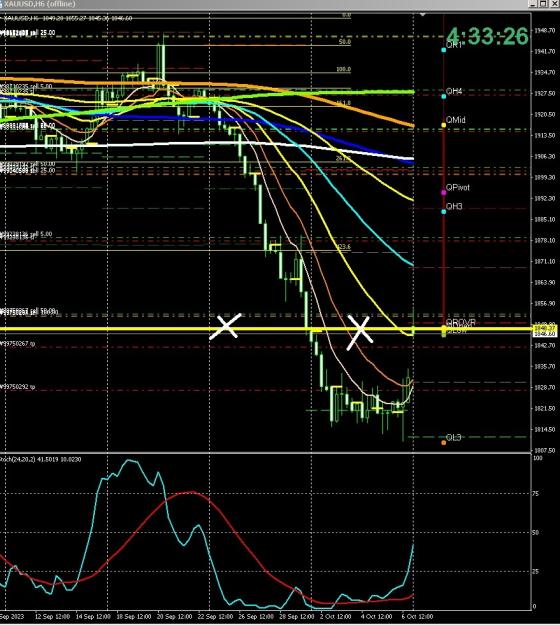Image resolution: width=560 pixels, height=625 pixels.
Task: Click the 423.6 Fibonacci level label
Action: coord(344,247)
